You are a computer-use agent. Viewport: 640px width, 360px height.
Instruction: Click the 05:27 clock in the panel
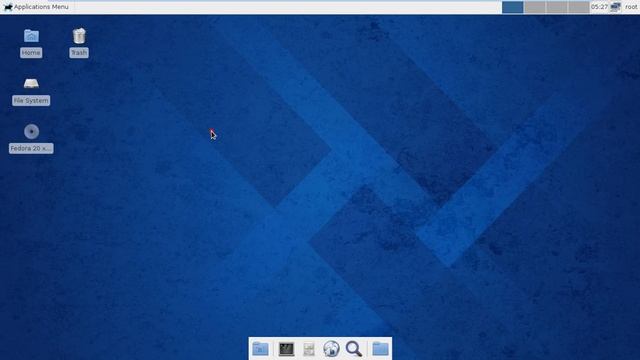[599, 7]
